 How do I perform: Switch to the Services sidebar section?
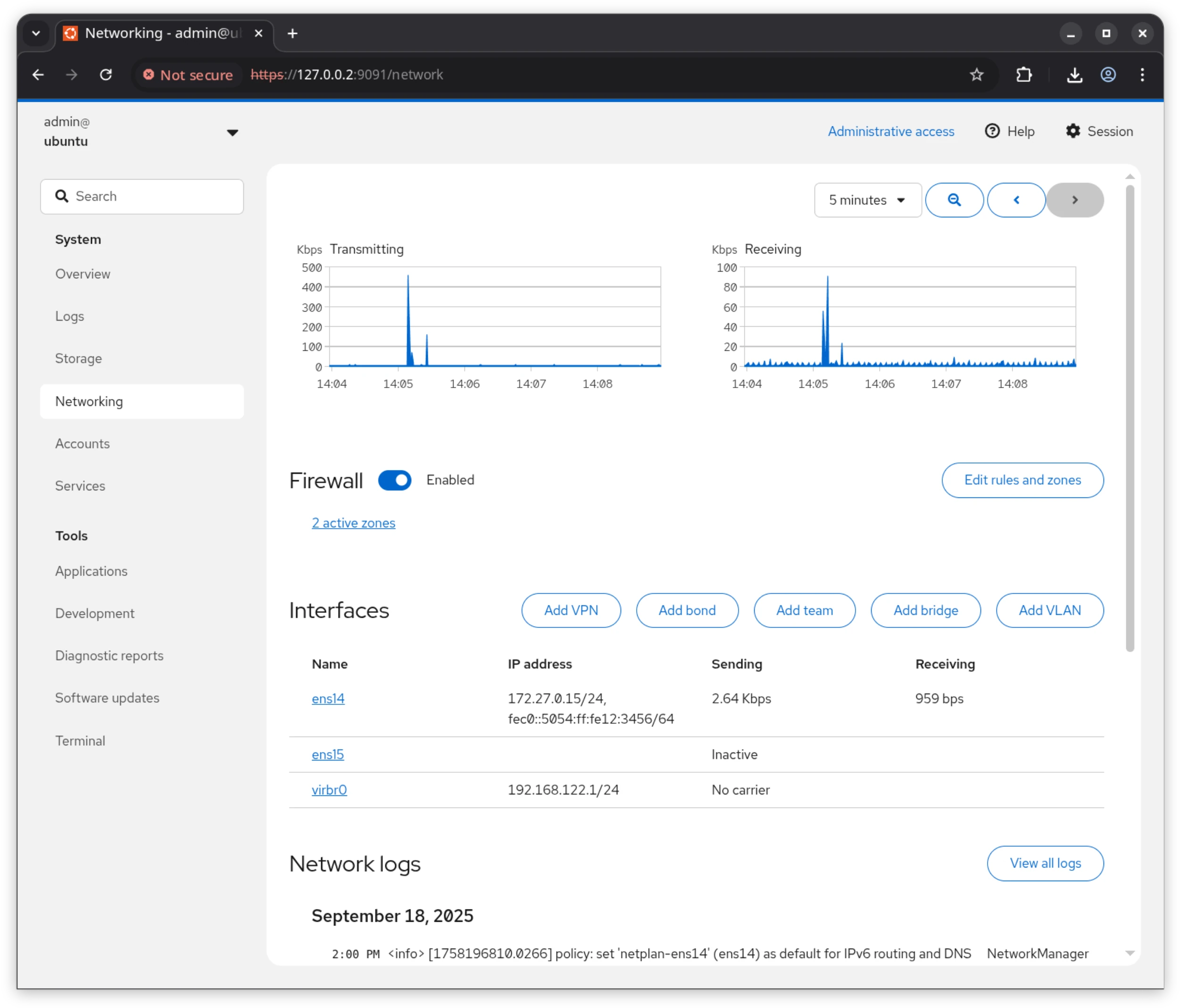[80, 486]
